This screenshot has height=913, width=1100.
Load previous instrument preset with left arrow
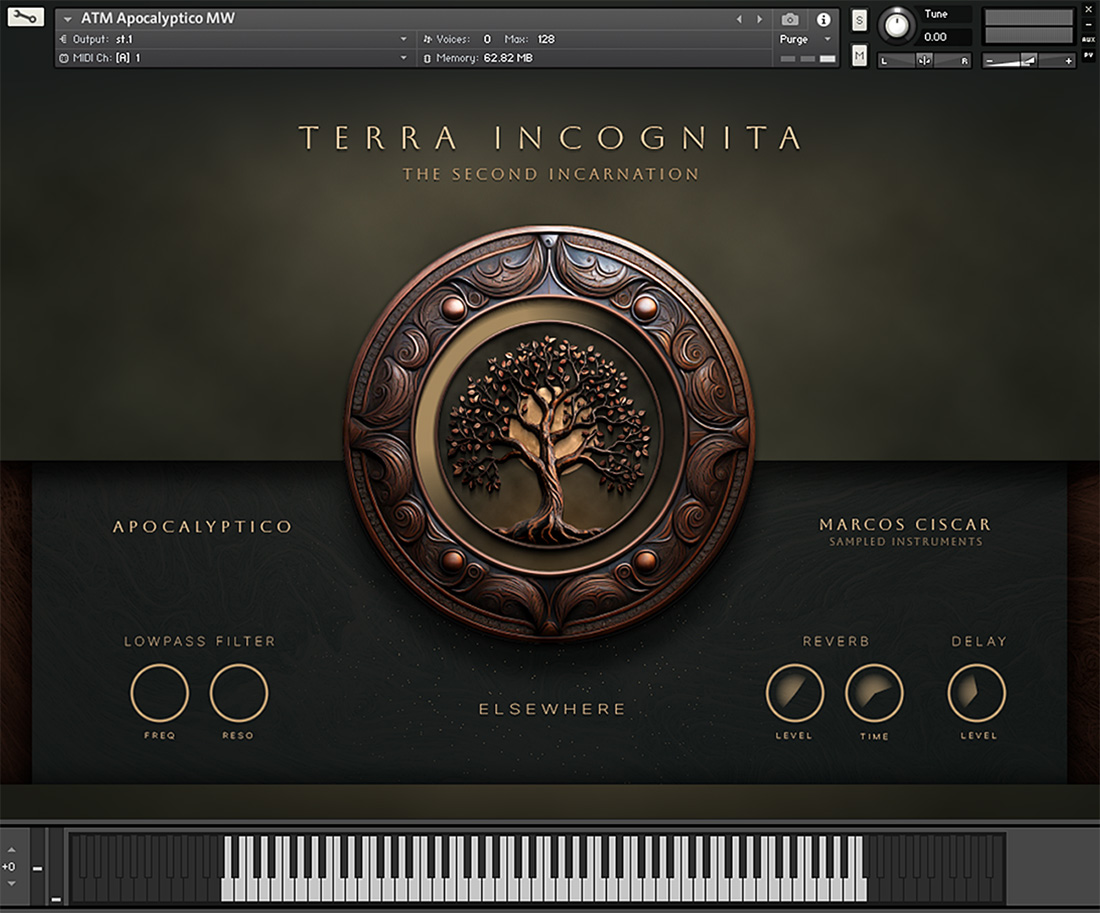click(739, 19)
